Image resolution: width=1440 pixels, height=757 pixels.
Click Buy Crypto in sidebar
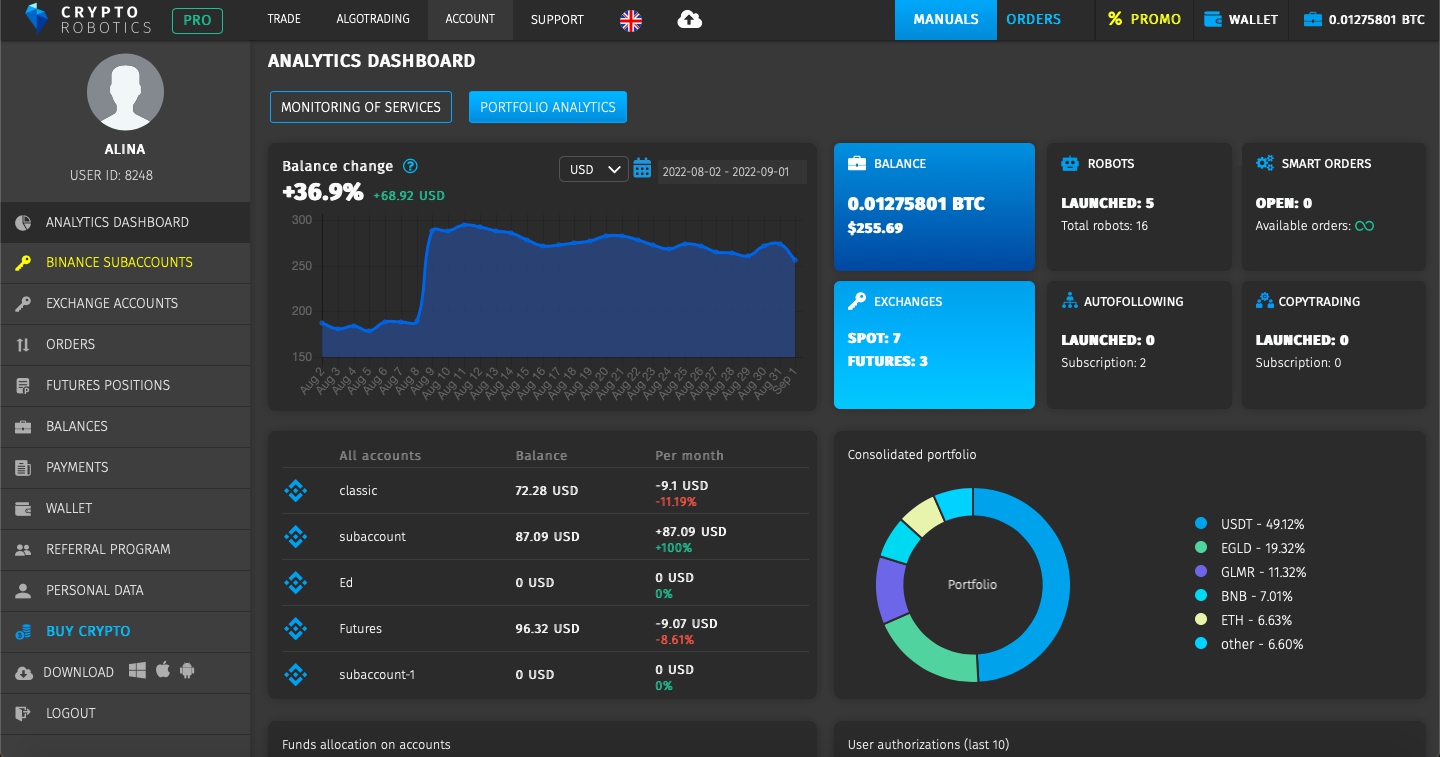click(x=125, y=631)
